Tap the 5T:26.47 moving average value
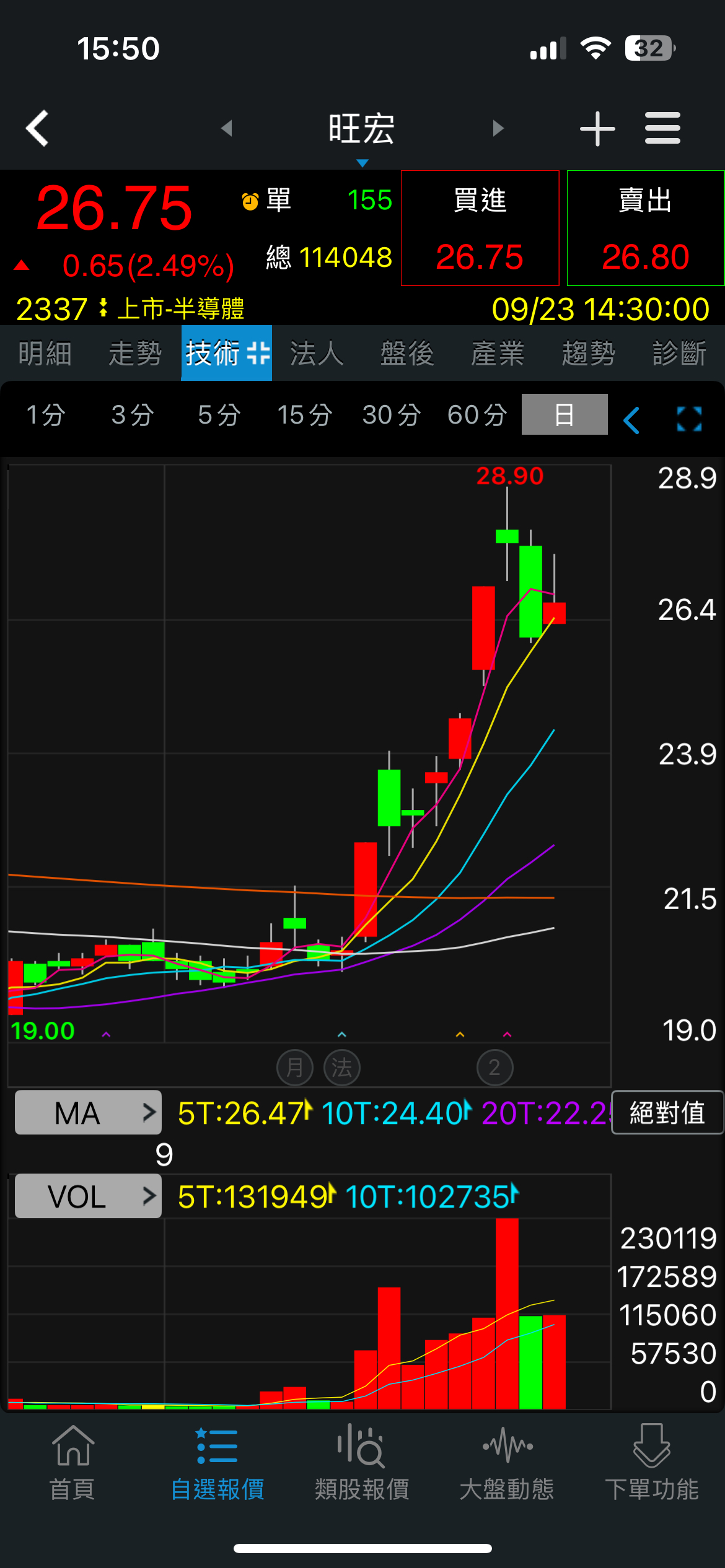The height and width of the screenshot is (1568, 725). coord(241,1113)
